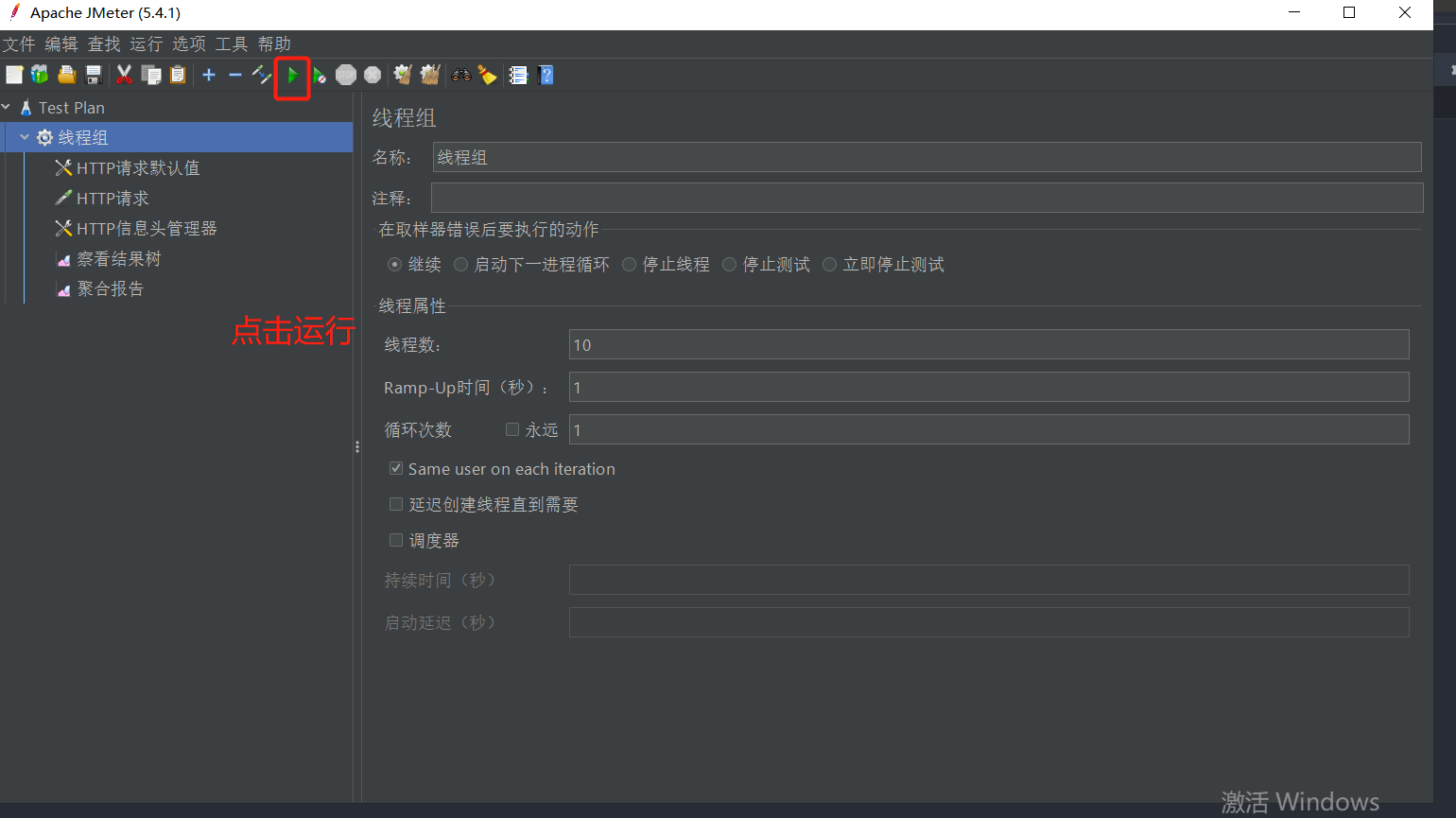
Task: Open the 运行 menu
Action: (147, 44)
